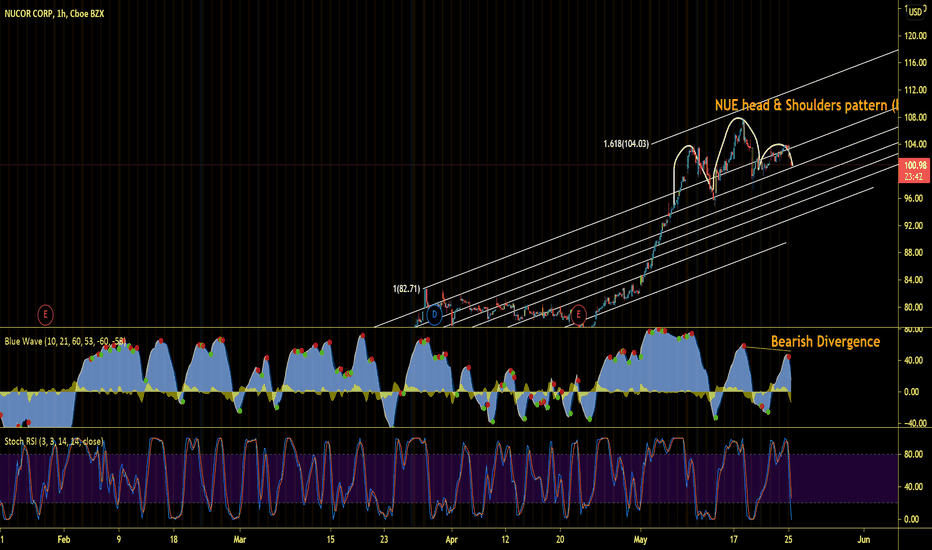The image size is (932, 550).
Task: Click the Apr date label on time axis
Action: [x=451, y=540]
